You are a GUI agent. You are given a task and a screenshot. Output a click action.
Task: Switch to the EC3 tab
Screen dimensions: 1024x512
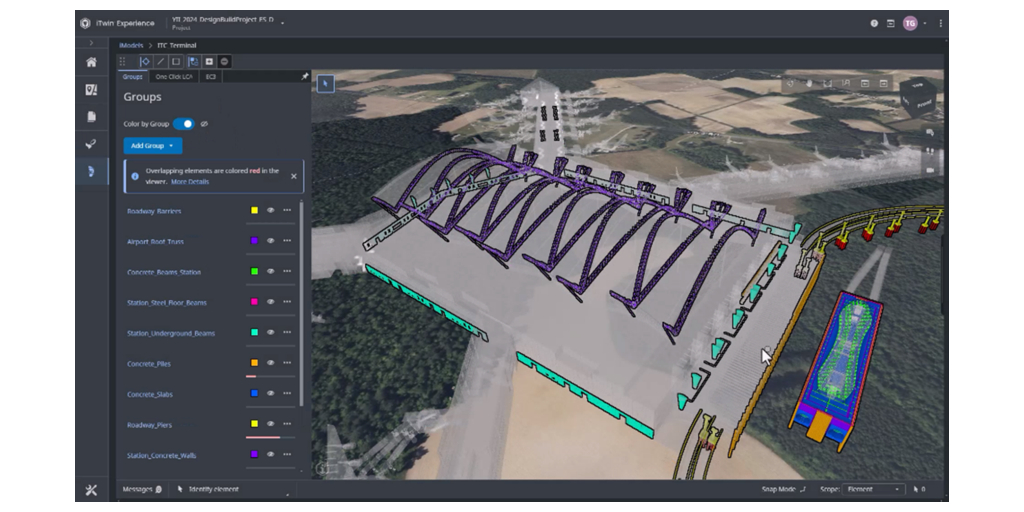211,76
